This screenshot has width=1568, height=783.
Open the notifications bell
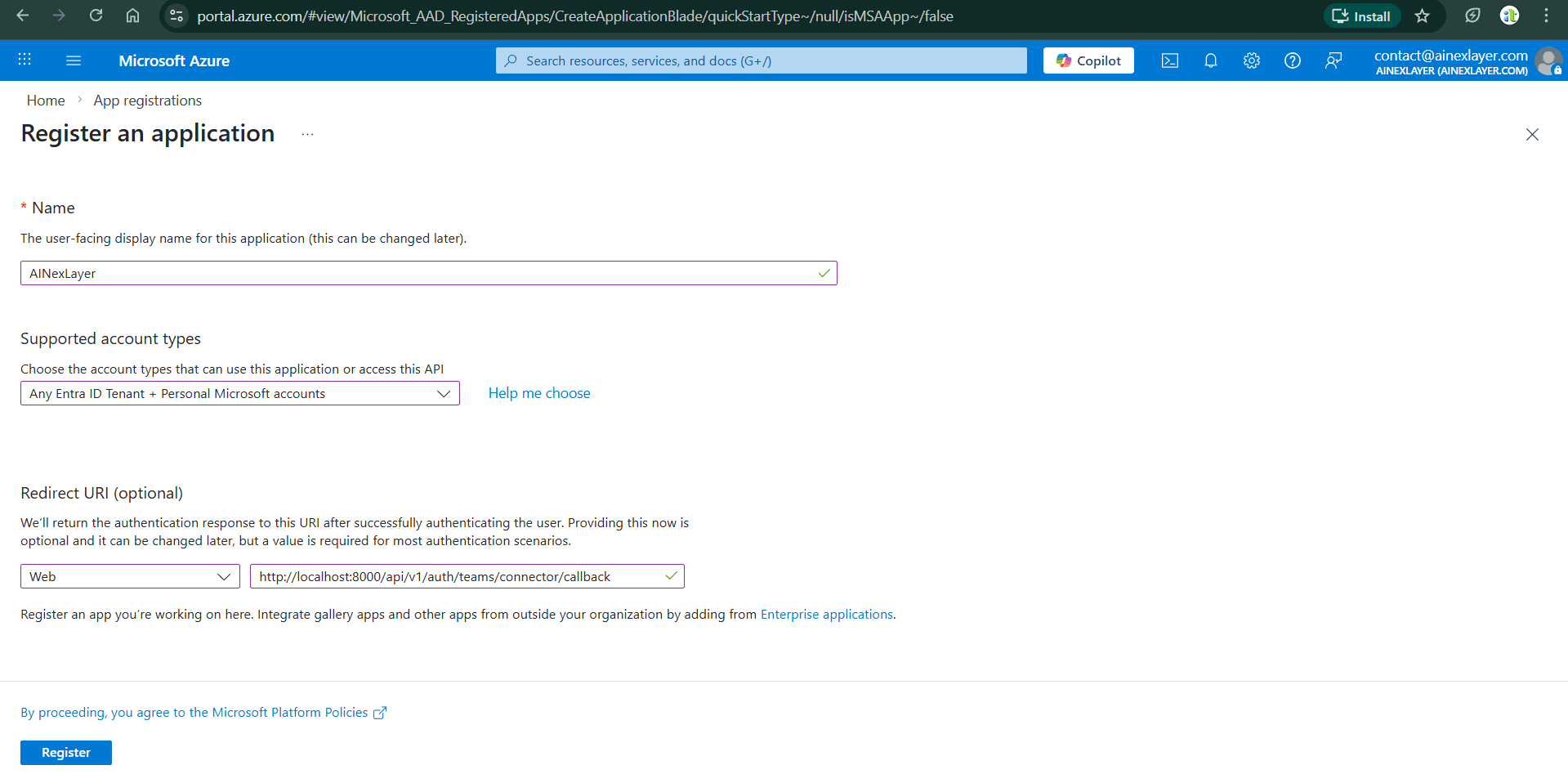click(1210, 60)
